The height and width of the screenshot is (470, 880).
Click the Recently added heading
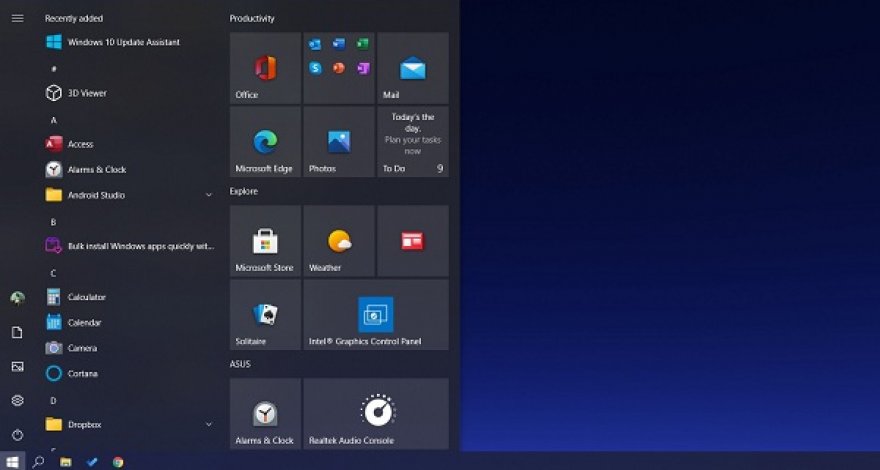point(74,19)
